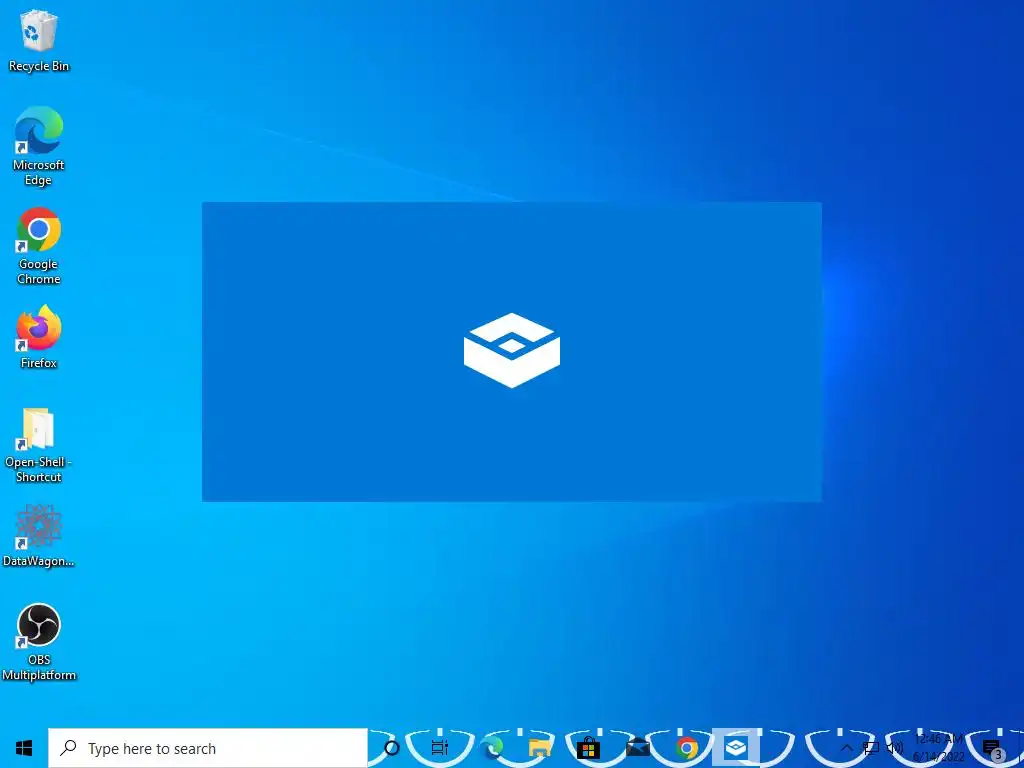Open Microsoft Store from the taskbar
Screen dimensions: 1024x768
(588, 748)
